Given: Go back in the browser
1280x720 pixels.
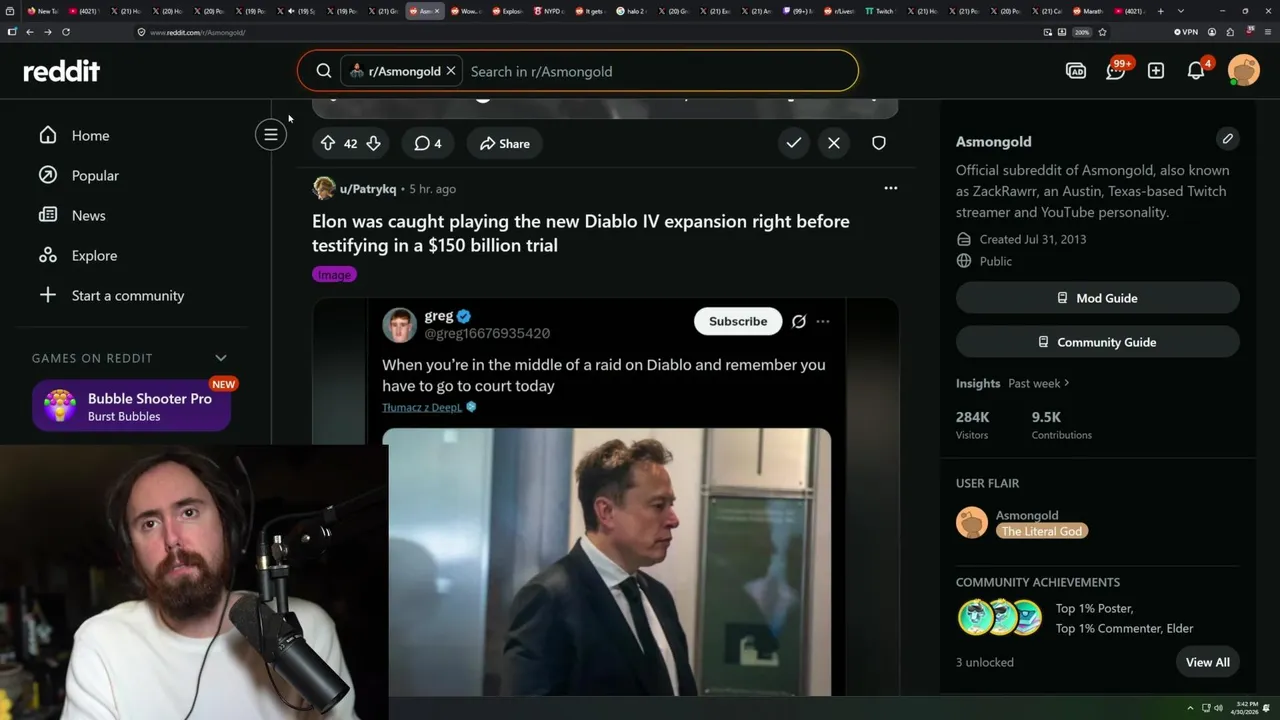Looking at the screenshot, I should 30,32.
